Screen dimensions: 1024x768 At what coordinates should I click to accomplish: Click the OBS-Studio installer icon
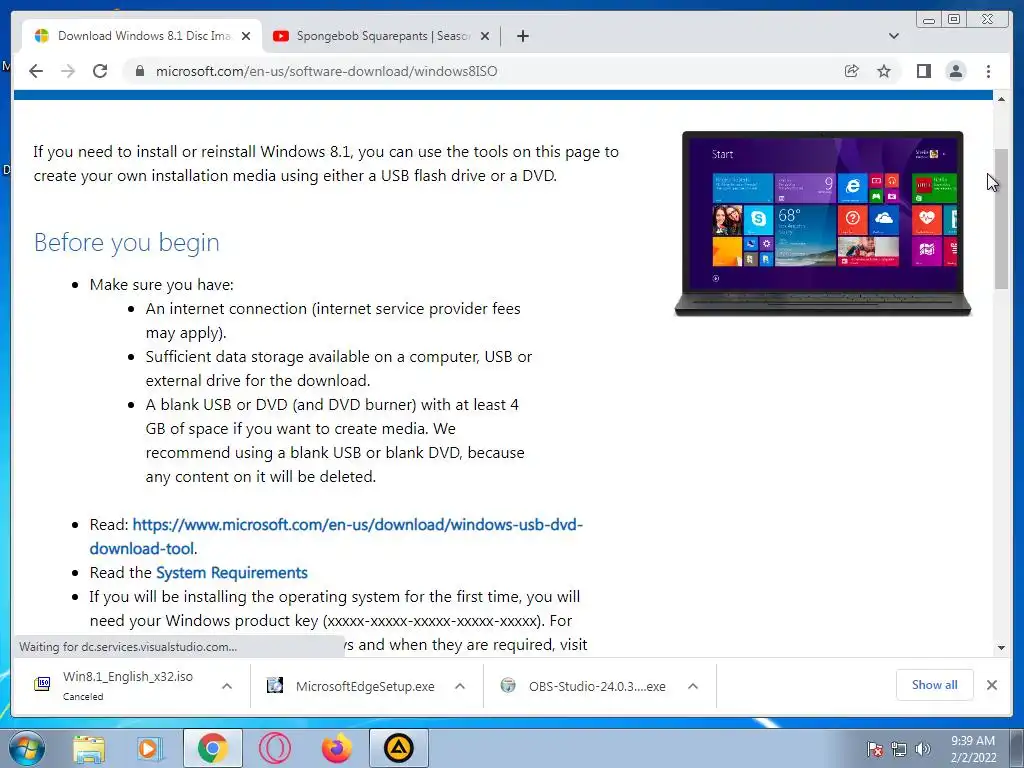[508, 685]
